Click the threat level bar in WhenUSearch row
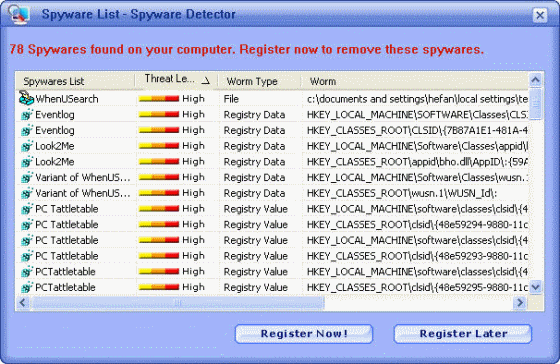 coord(159,99)
